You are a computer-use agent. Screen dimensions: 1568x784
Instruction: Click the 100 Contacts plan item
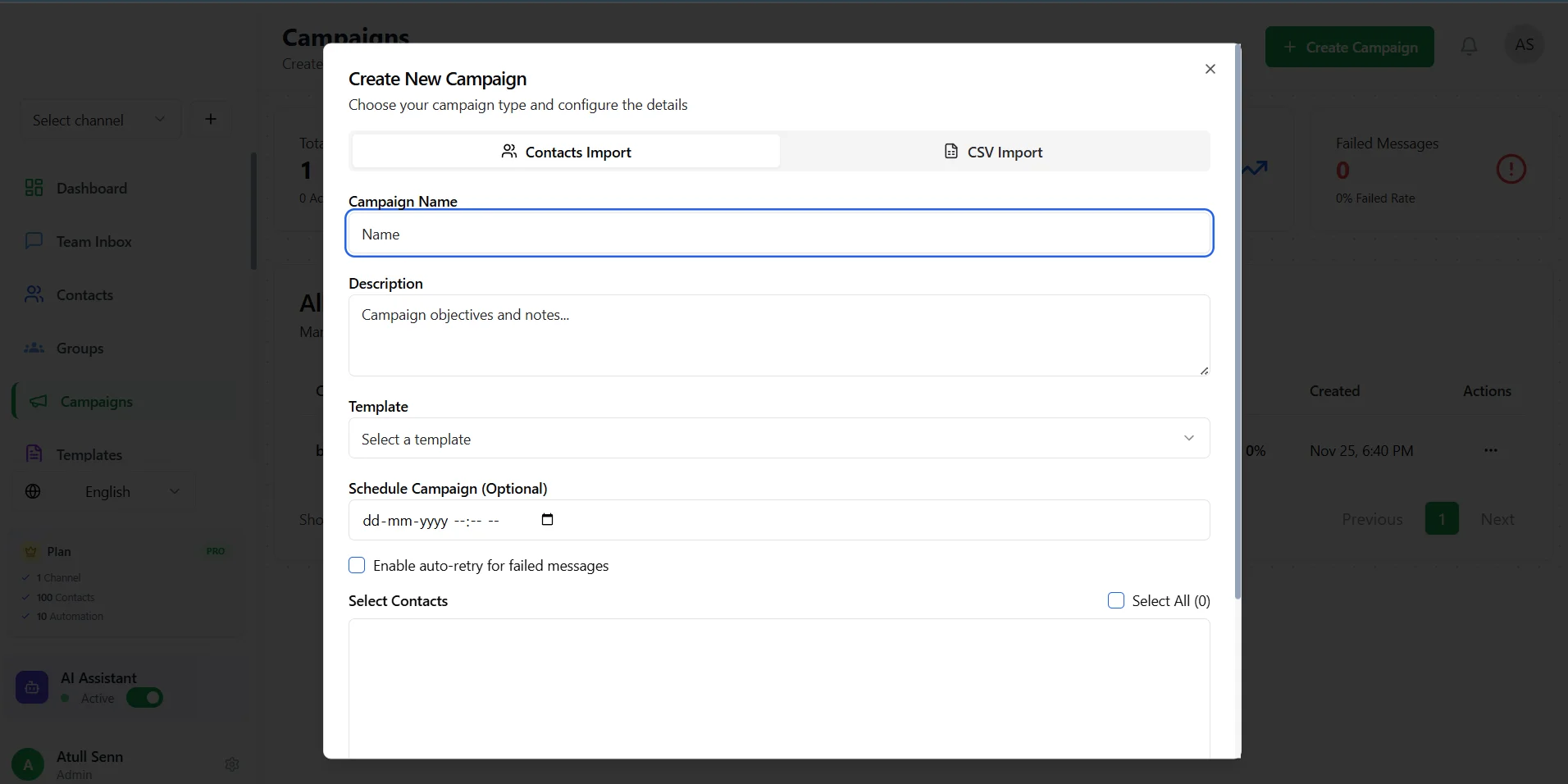click(x=66, y=597)
